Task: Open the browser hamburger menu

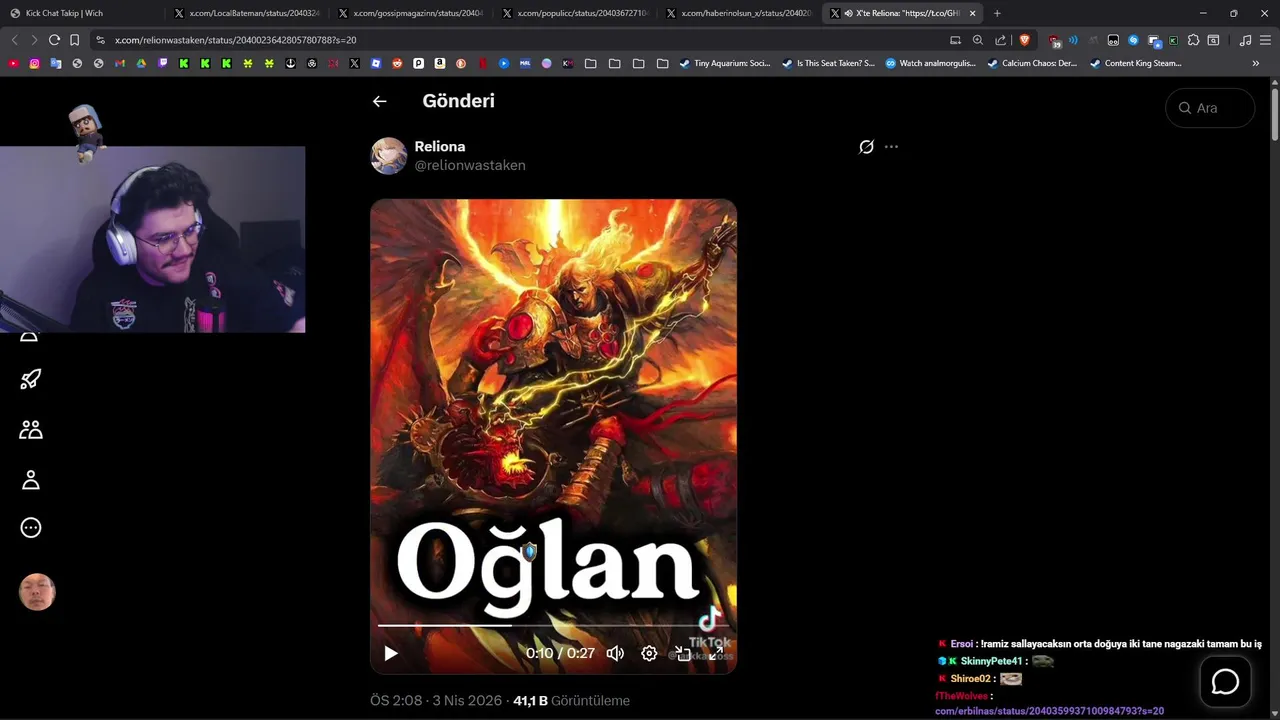Action: [x=1265, y=40]
